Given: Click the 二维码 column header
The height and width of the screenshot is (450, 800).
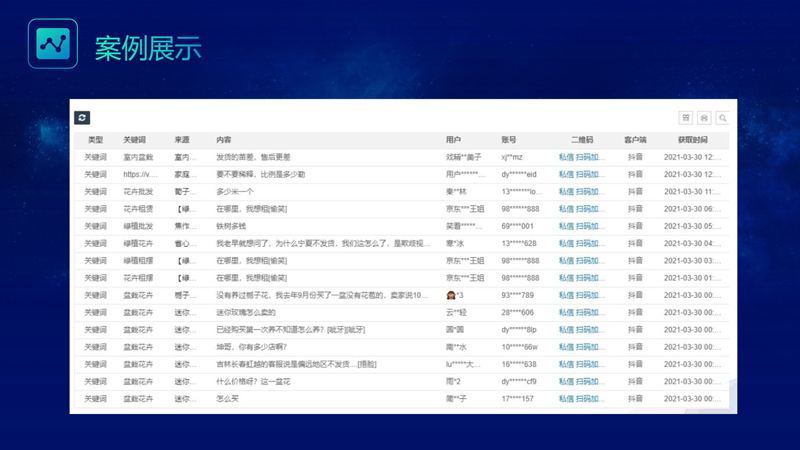Looking at the screenshot, I should tap(582, 140).
